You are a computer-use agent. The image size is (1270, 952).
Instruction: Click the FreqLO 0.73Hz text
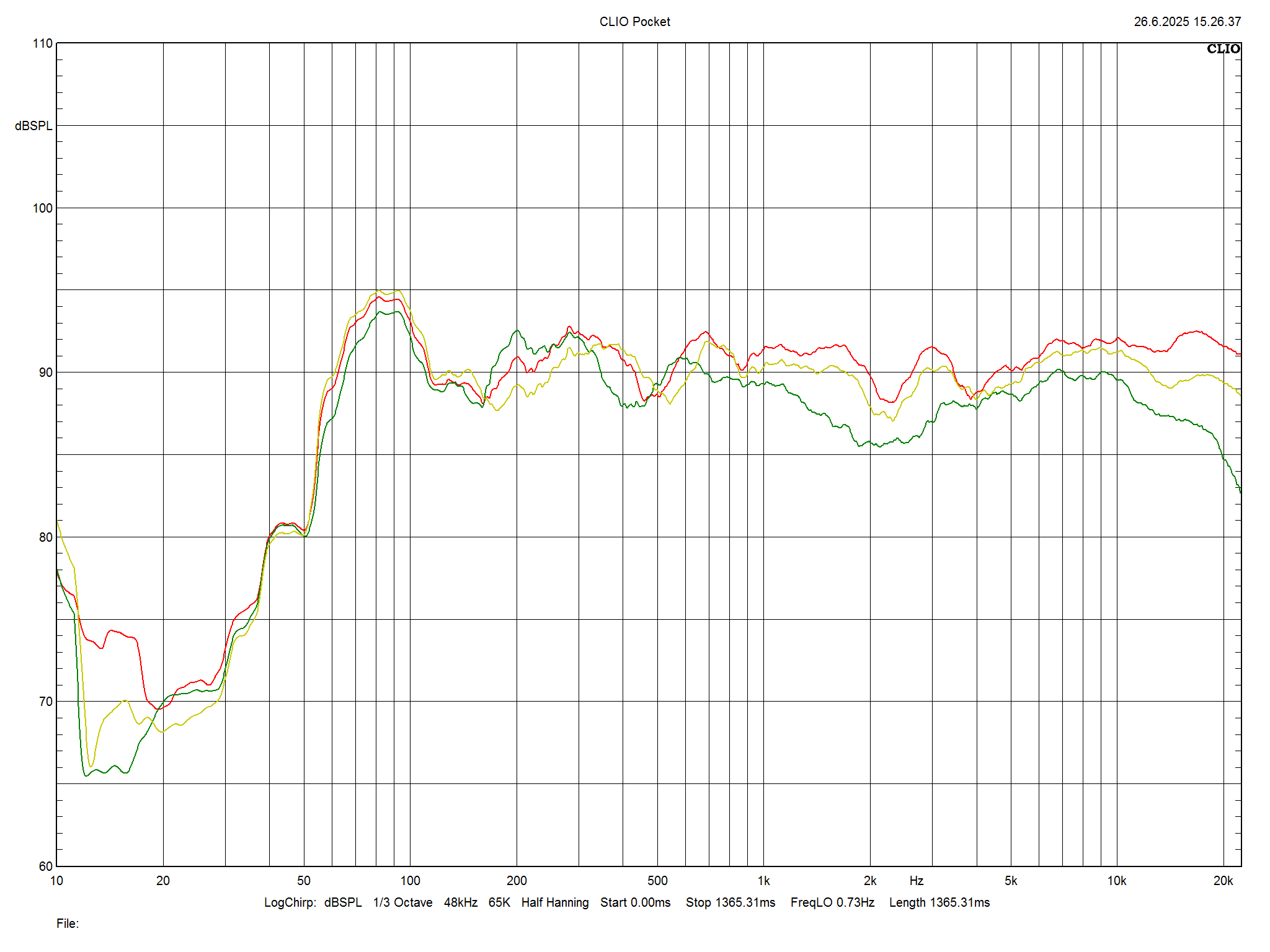[832, 902]
